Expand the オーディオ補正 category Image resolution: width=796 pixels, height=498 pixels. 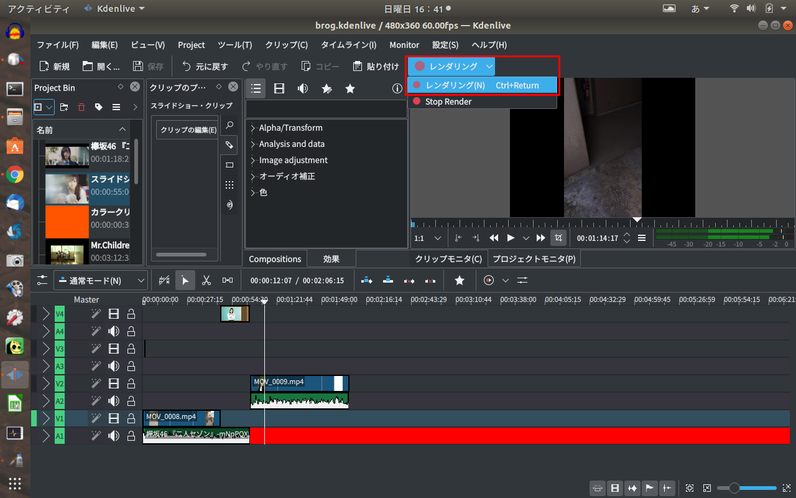(x=253, y=177)
